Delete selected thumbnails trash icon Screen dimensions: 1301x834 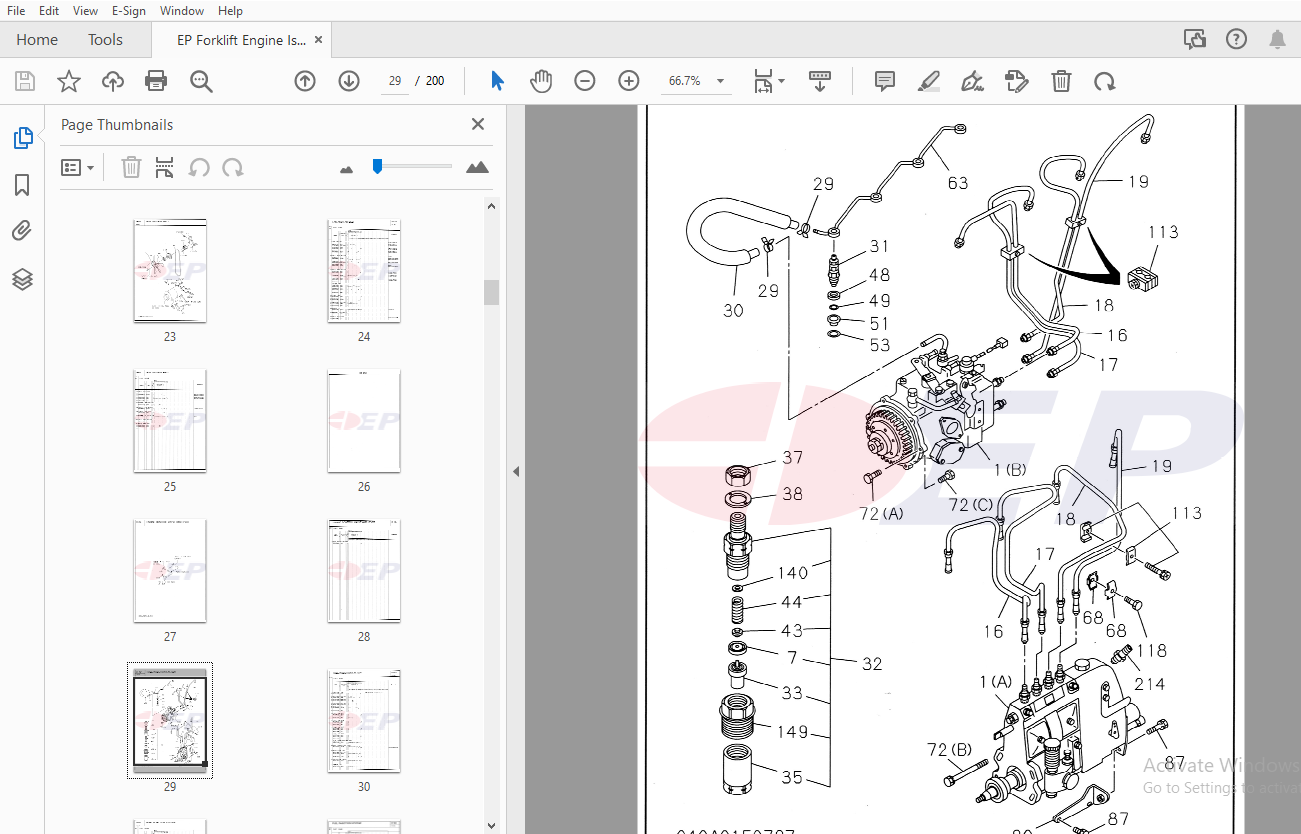click(131, 167)
